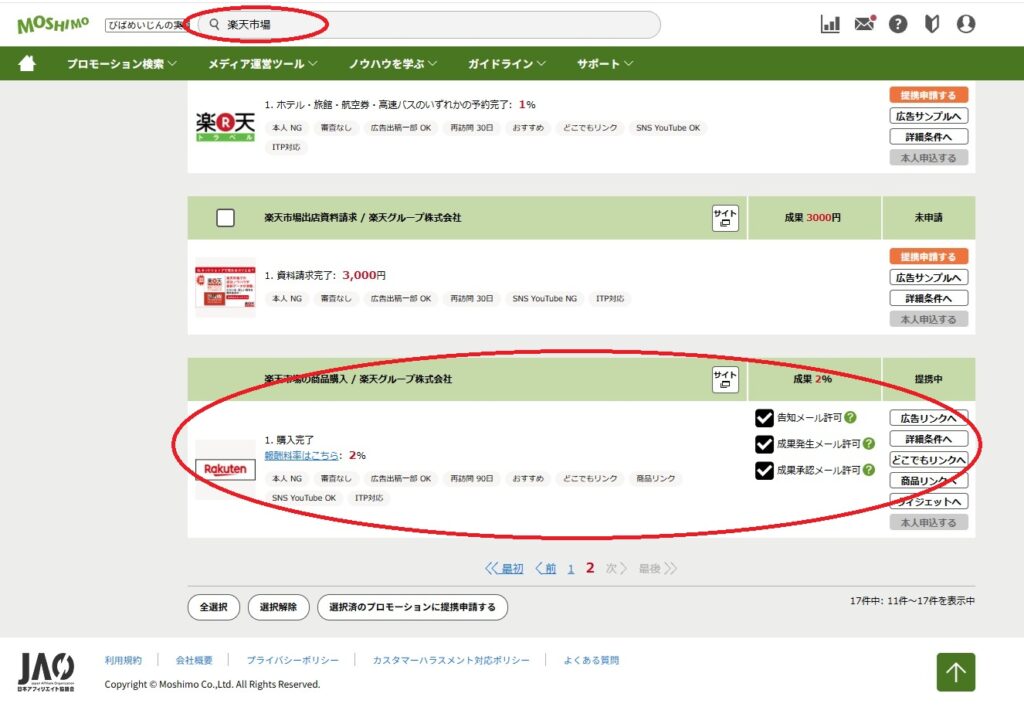The width and height of the screenshot is (1024, 707).
Task: Click the 17件中: 11件～17件を表示中 text
Action: pos(912,601)
